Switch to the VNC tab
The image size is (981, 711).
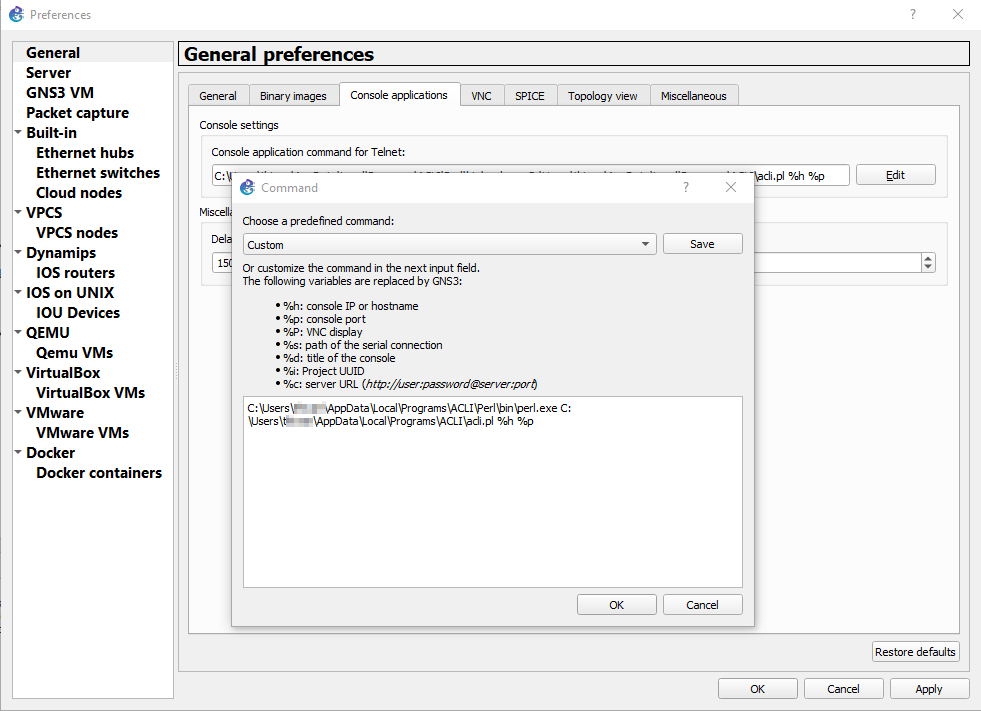point(481,96)
